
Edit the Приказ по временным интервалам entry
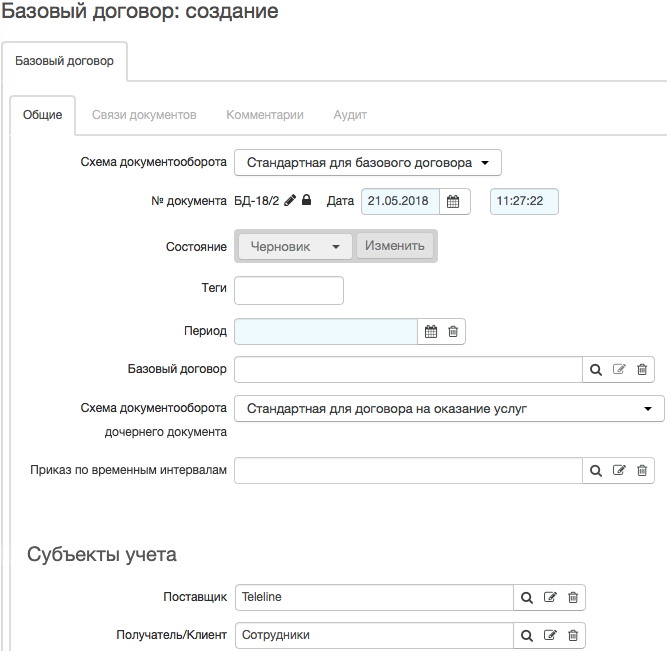pyautogui.click(x=619, y=470)
